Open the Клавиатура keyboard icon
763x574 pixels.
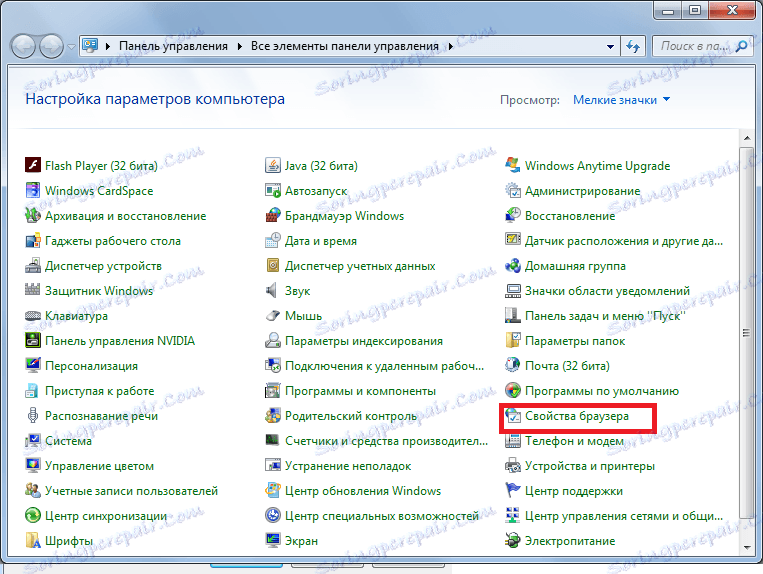pyautogui.click(x=33, y=316)
